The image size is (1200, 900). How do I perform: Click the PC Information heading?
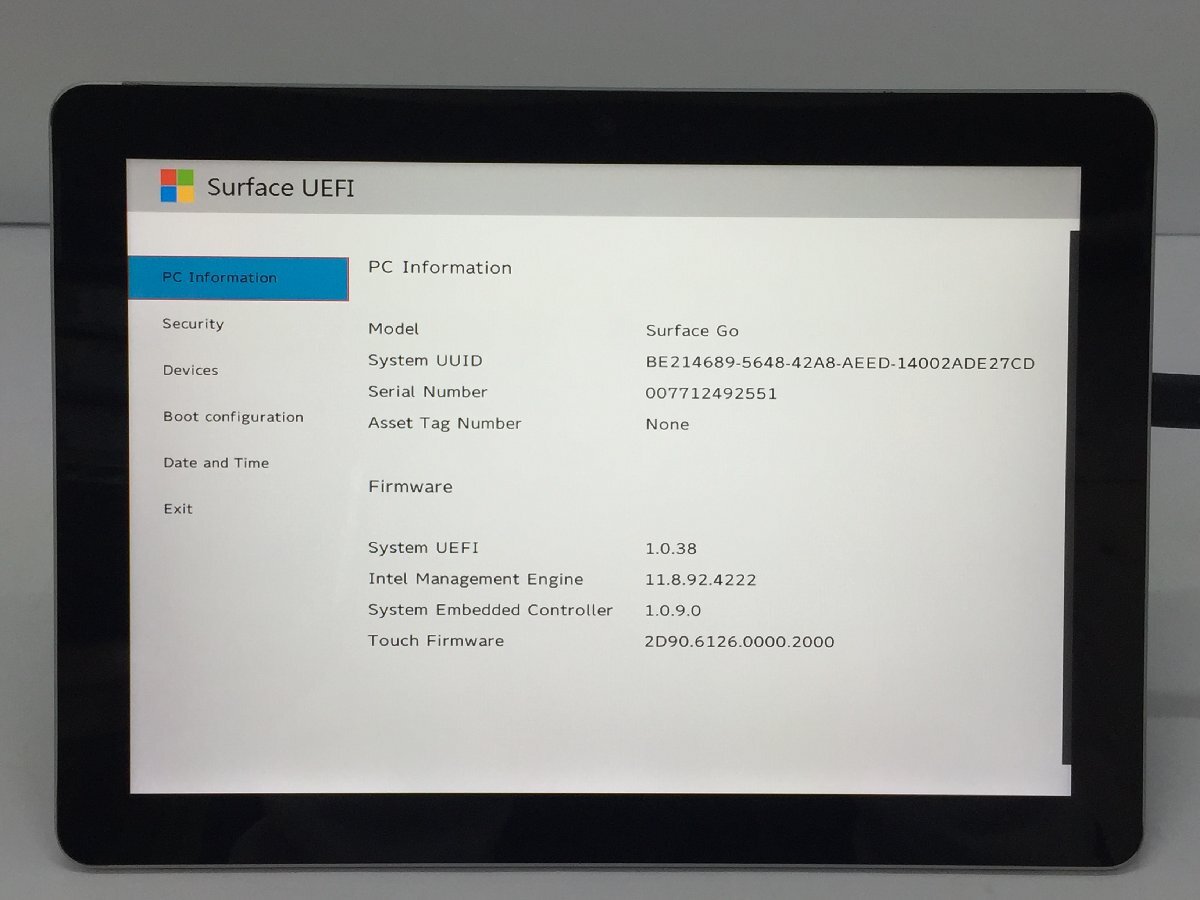tap(440, 268)
